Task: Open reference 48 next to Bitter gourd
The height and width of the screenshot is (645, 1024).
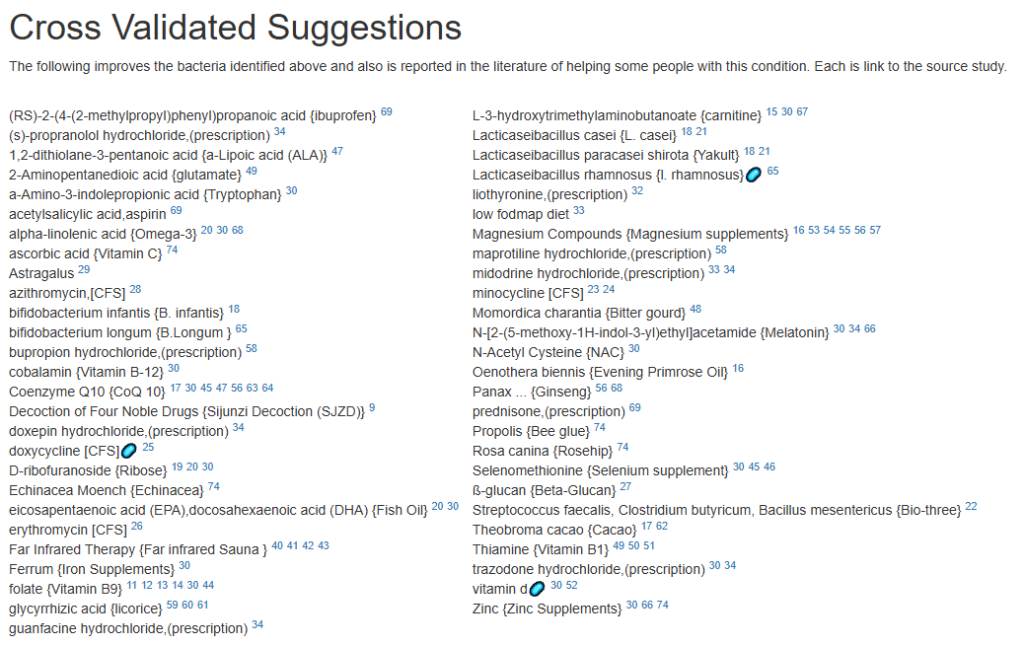Action: coord(696,309)
